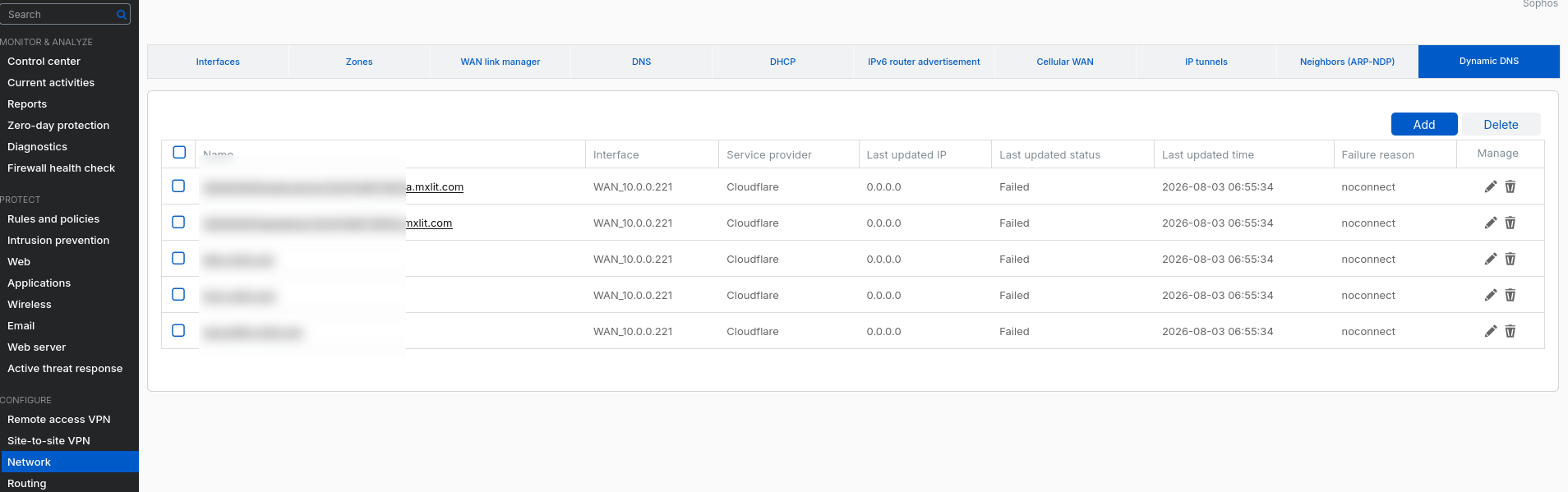Go to Rules and policies
This screenshot has width=1568, height=492.
click(53, 219)
